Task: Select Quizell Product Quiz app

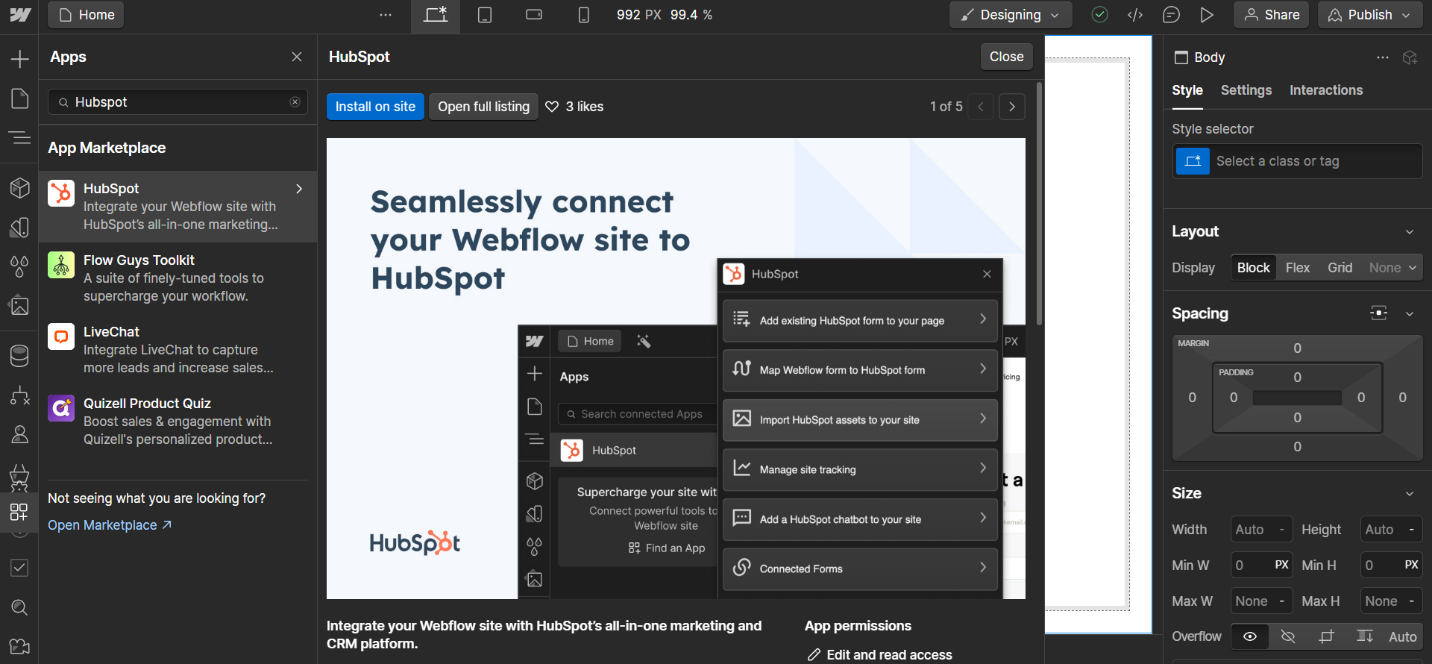Action: 178,421
